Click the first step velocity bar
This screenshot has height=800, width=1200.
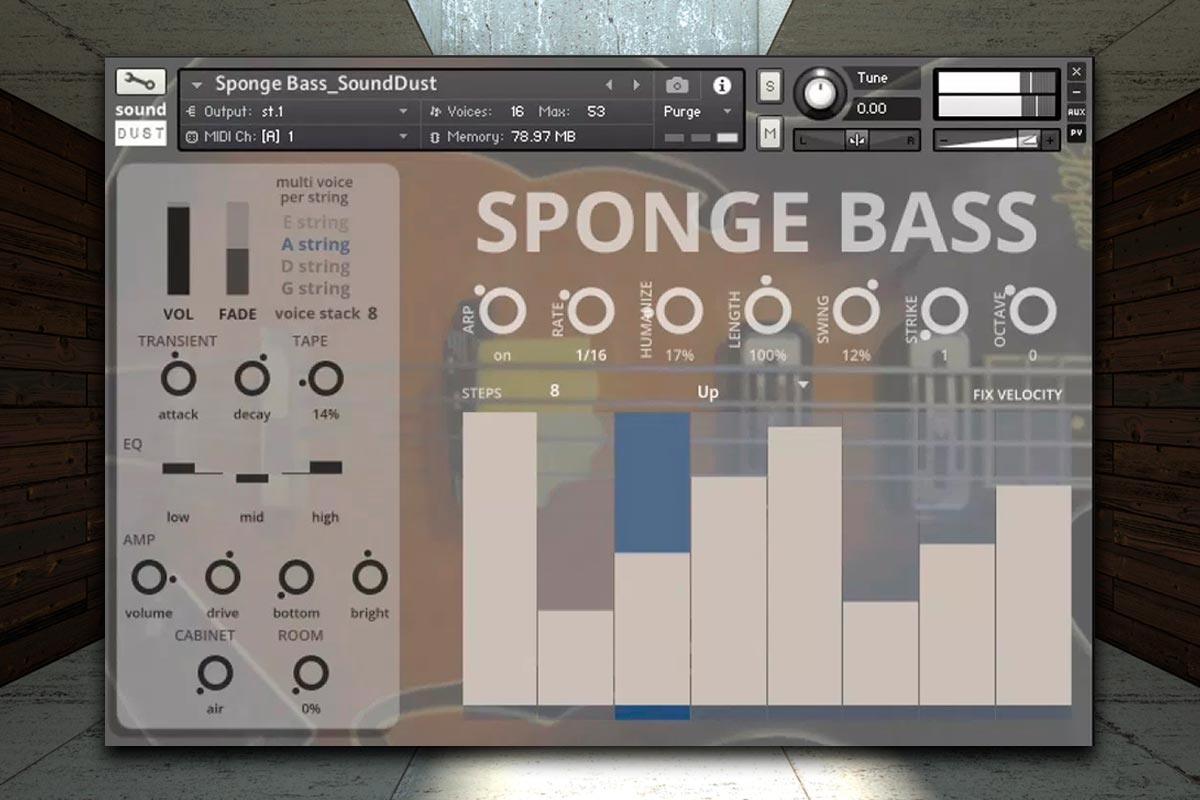[x=500, y=558]
